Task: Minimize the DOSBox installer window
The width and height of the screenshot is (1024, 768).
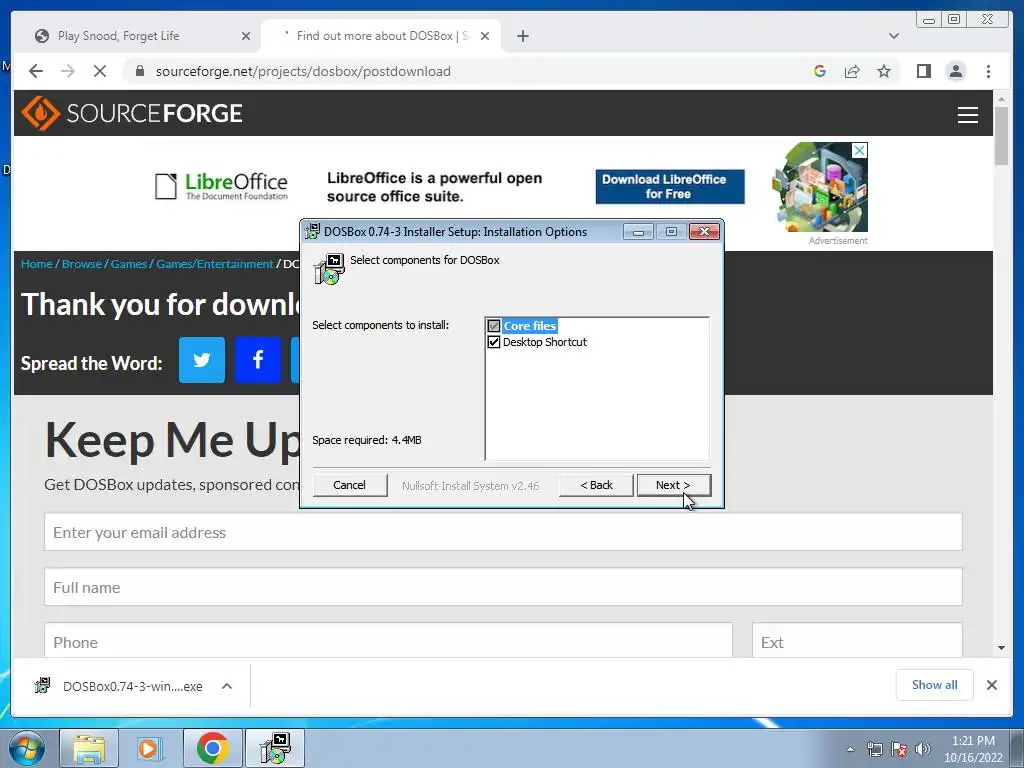Action: pyautogui.click(x=638, y=232)
